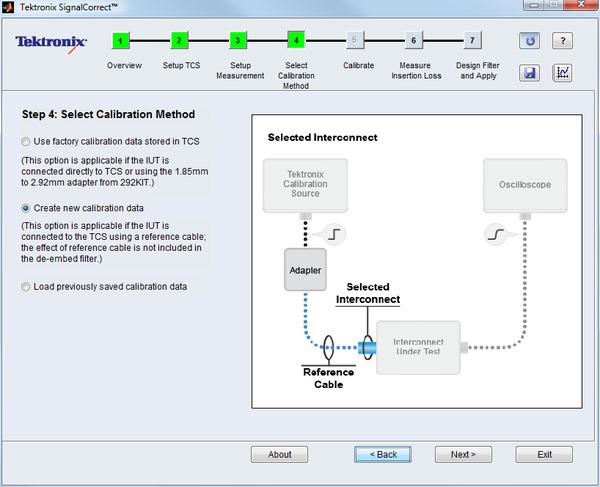Click the Tektronix logo
Viewport: 600px width, 487px height.
(x=52, y=42)
